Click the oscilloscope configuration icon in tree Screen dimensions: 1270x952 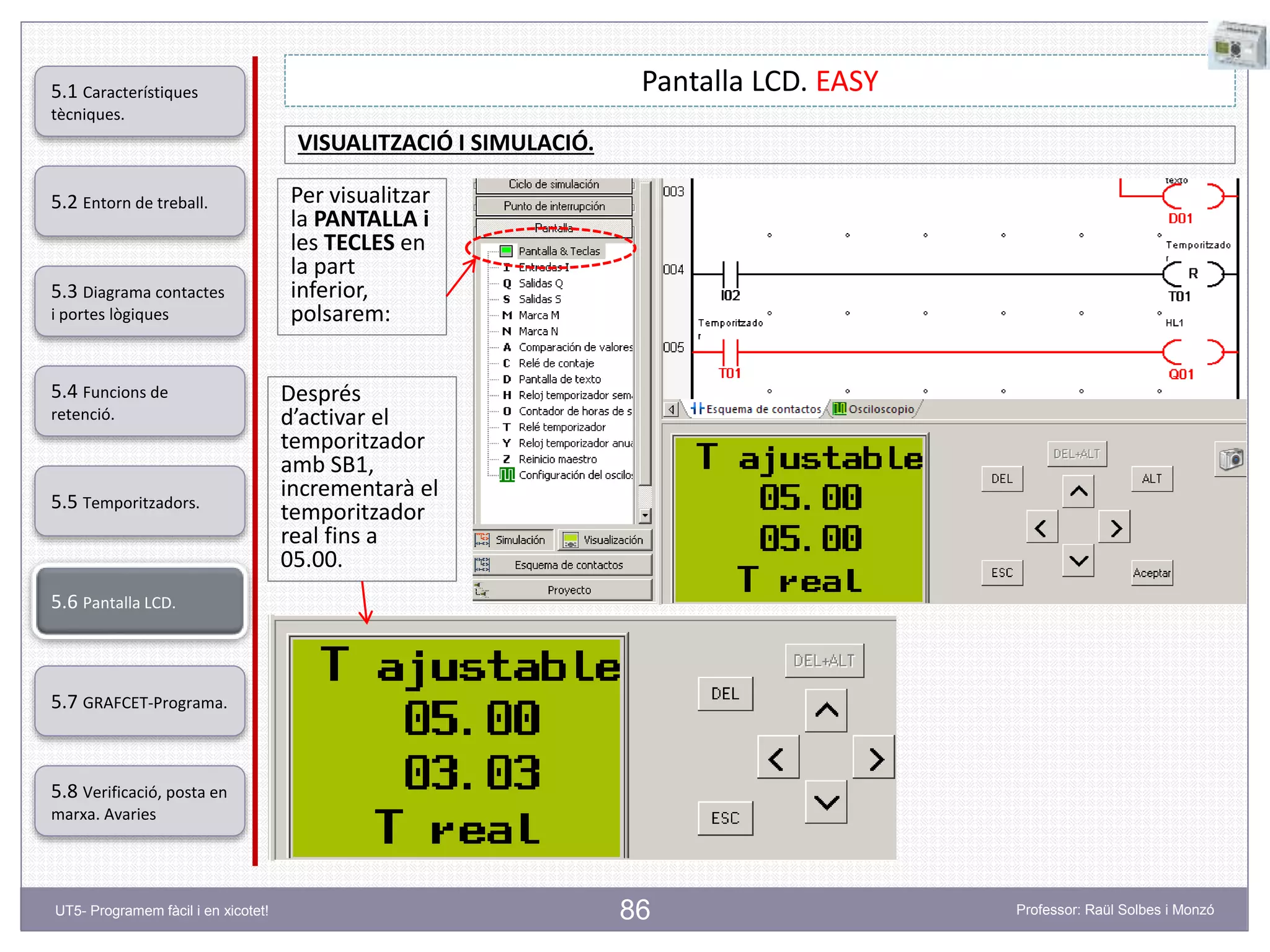507,475
